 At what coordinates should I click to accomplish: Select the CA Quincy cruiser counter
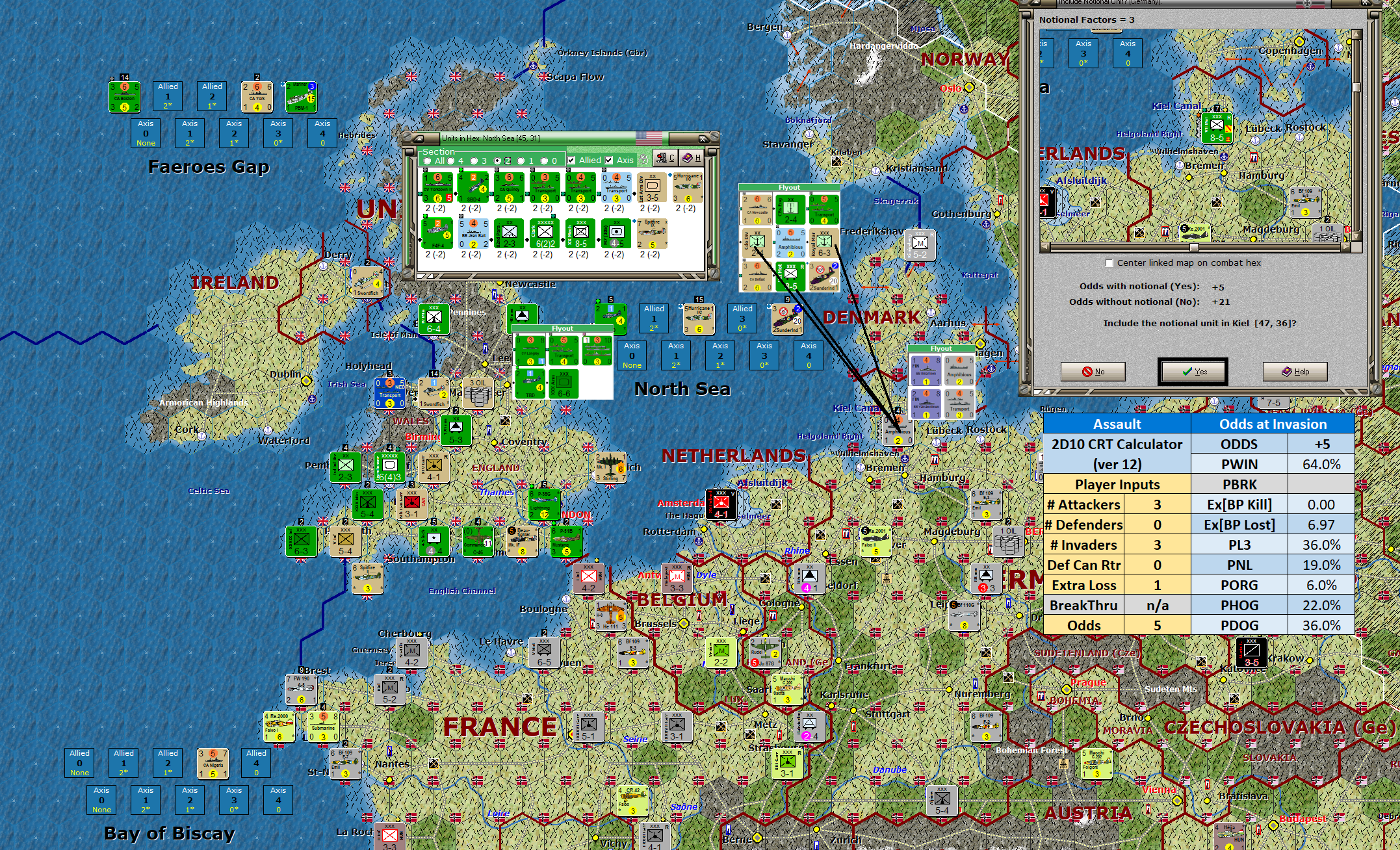pyautogui.click(x=509, y=187)
